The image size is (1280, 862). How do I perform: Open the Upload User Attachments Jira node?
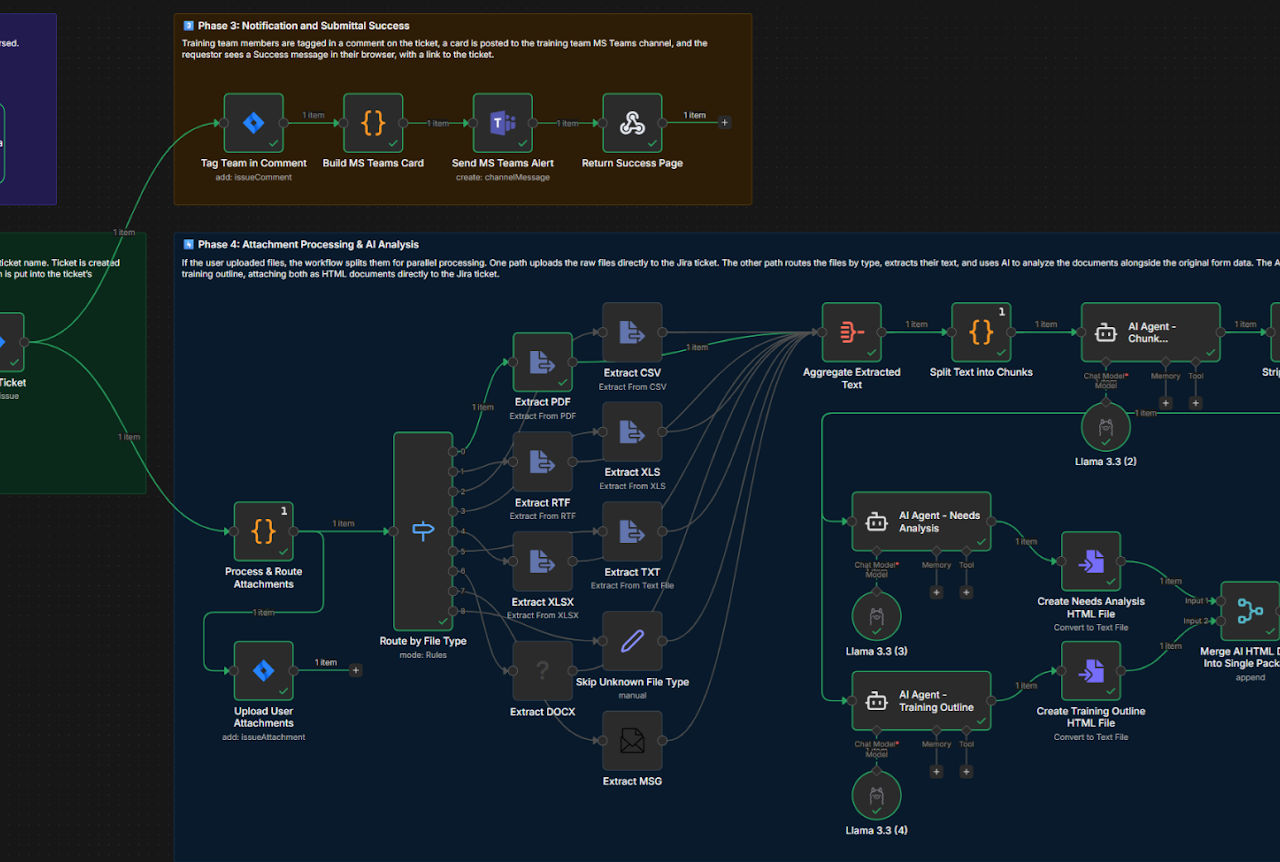[263, 671]
